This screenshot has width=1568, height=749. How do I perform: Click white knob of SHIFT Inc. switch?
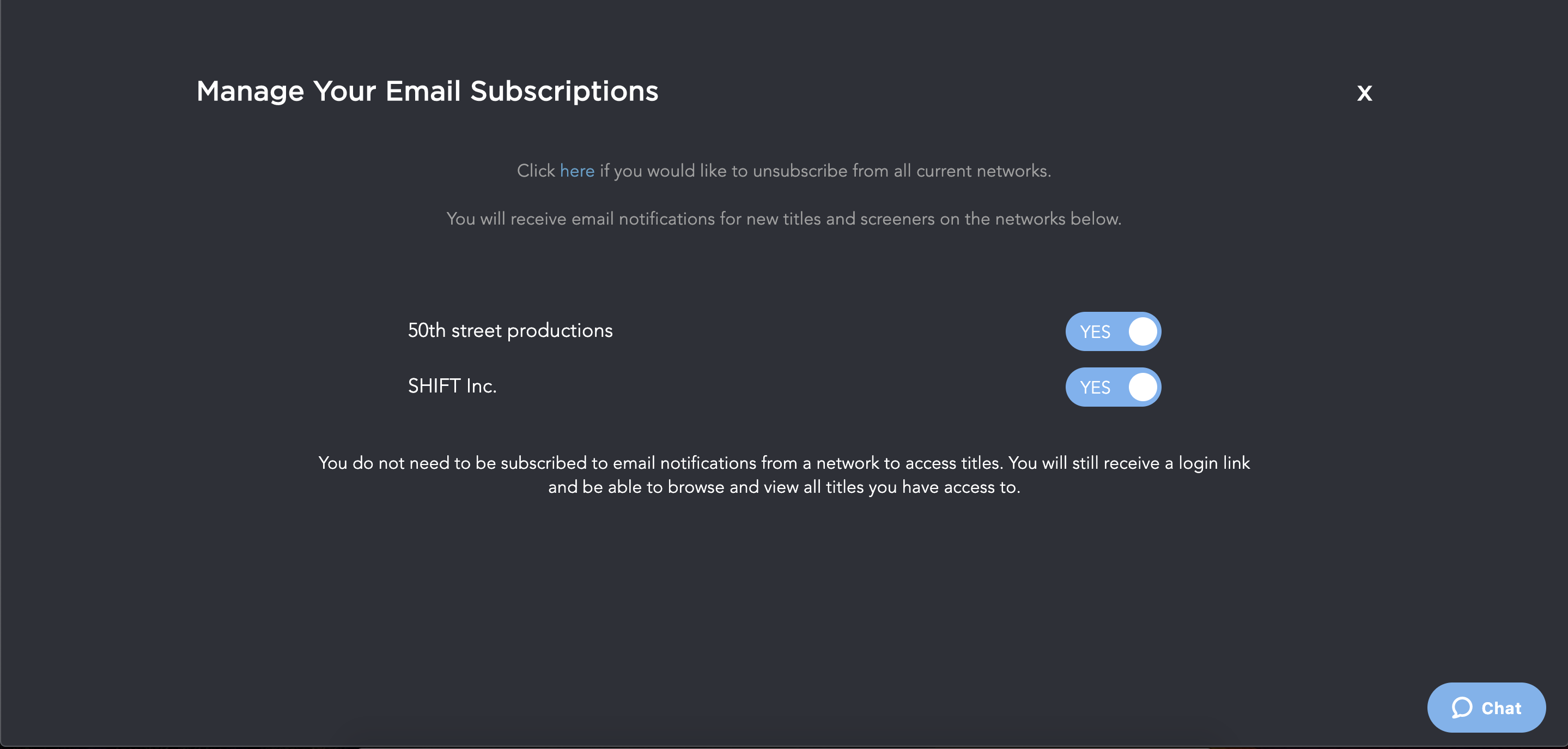1142,386
